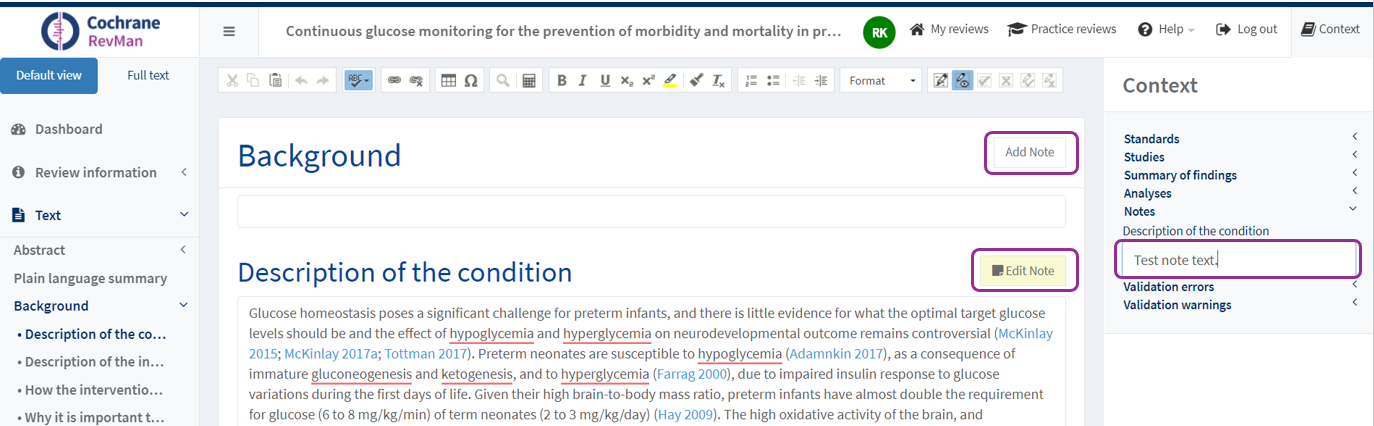
Task: Click the superscript icon
Action: (648, 81)
